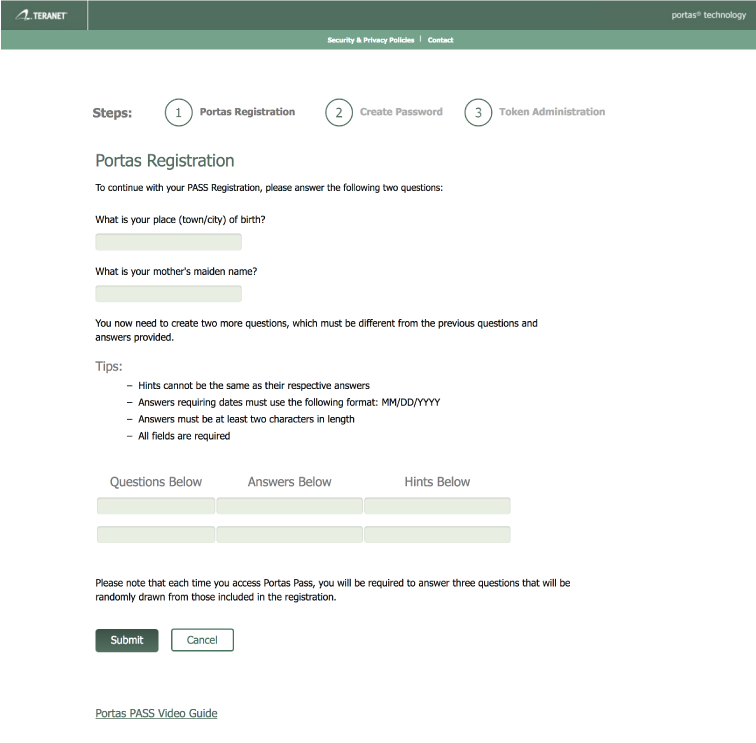Click the place of birth question label
Image resolution: width=756 pixels, height=743 pixels.
point(180,220)
